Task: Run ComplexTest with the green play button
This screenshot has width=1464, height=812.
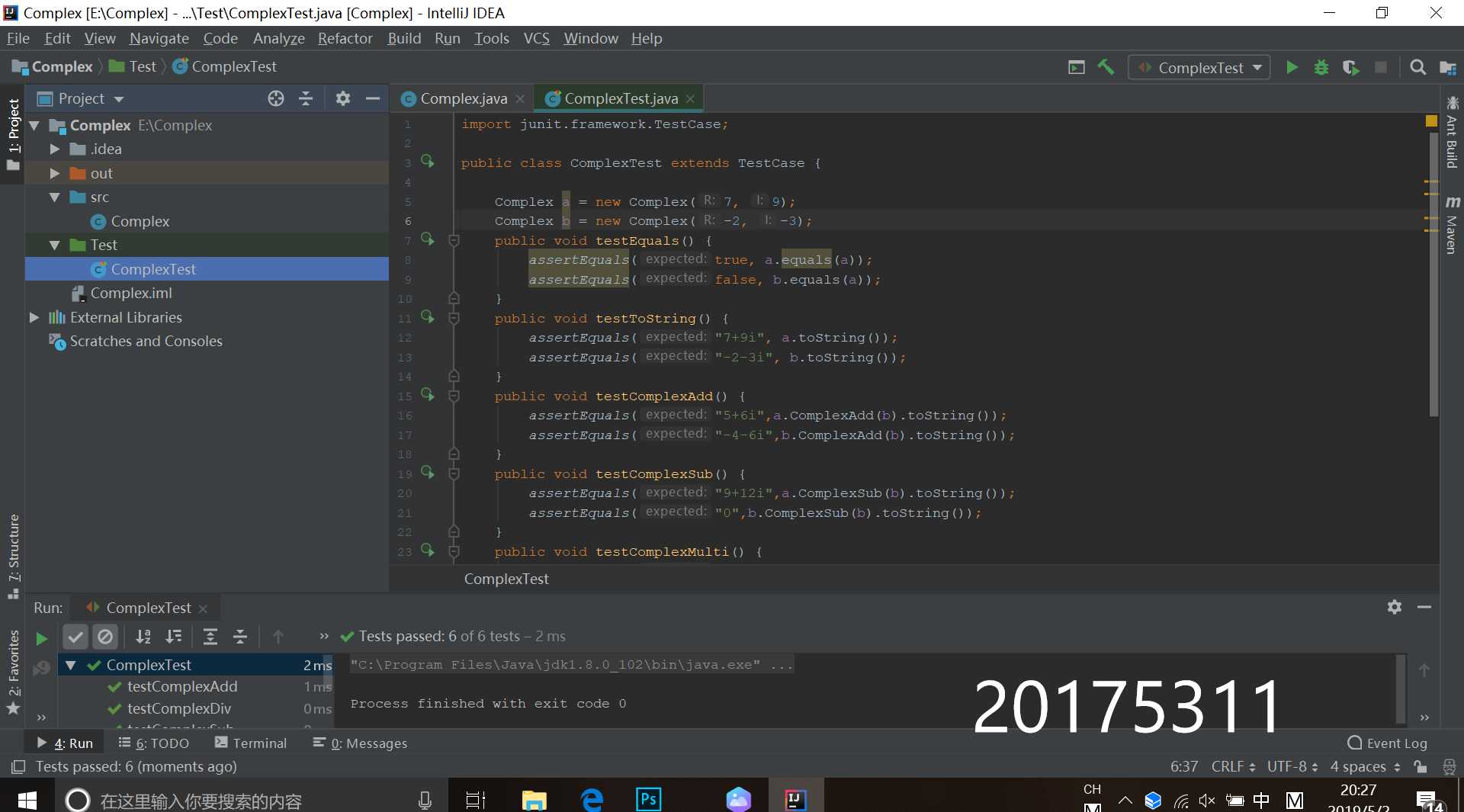Action: pyautogui.click(x=1292, y=67)
